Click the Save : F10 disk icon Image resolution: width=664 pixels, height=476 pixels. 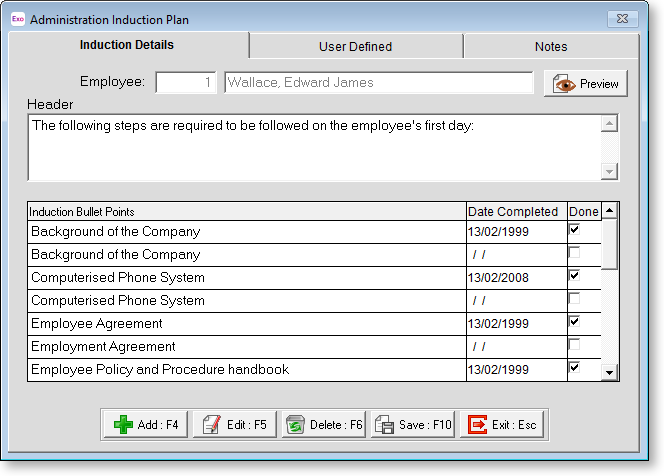pyautogui.click(x=384, y=425)
